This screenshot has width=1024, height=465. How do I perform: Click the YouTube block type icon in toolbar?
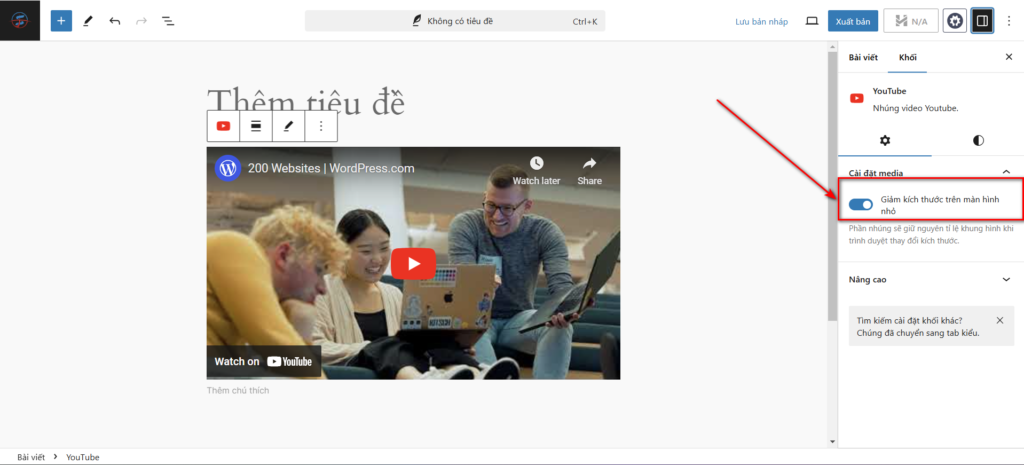pyautogui.click(x=223, y=126)
